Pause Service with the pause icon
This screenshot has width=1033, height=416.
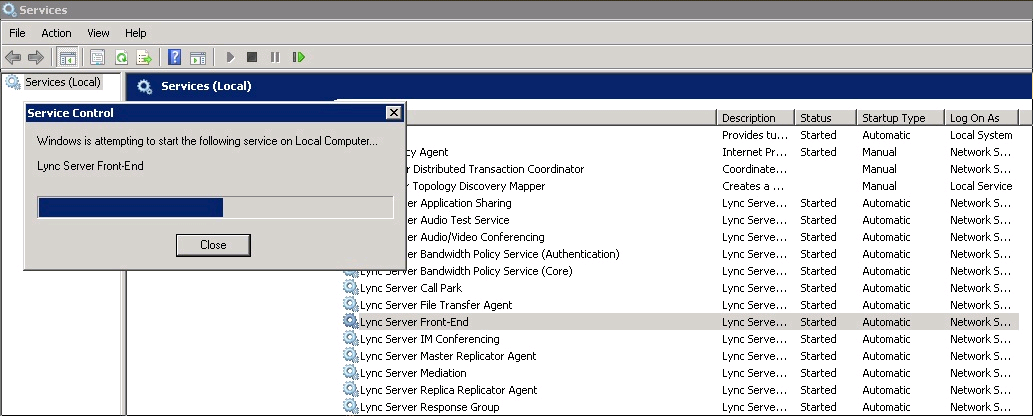[275, 57]
